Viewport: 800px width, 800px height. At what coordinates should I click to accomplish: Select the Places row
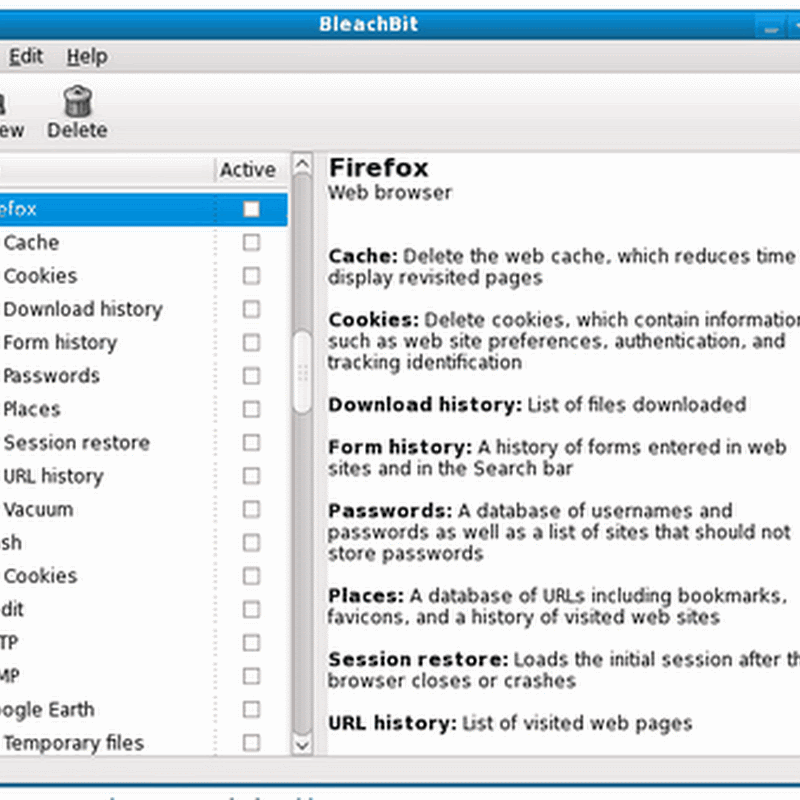144,409
